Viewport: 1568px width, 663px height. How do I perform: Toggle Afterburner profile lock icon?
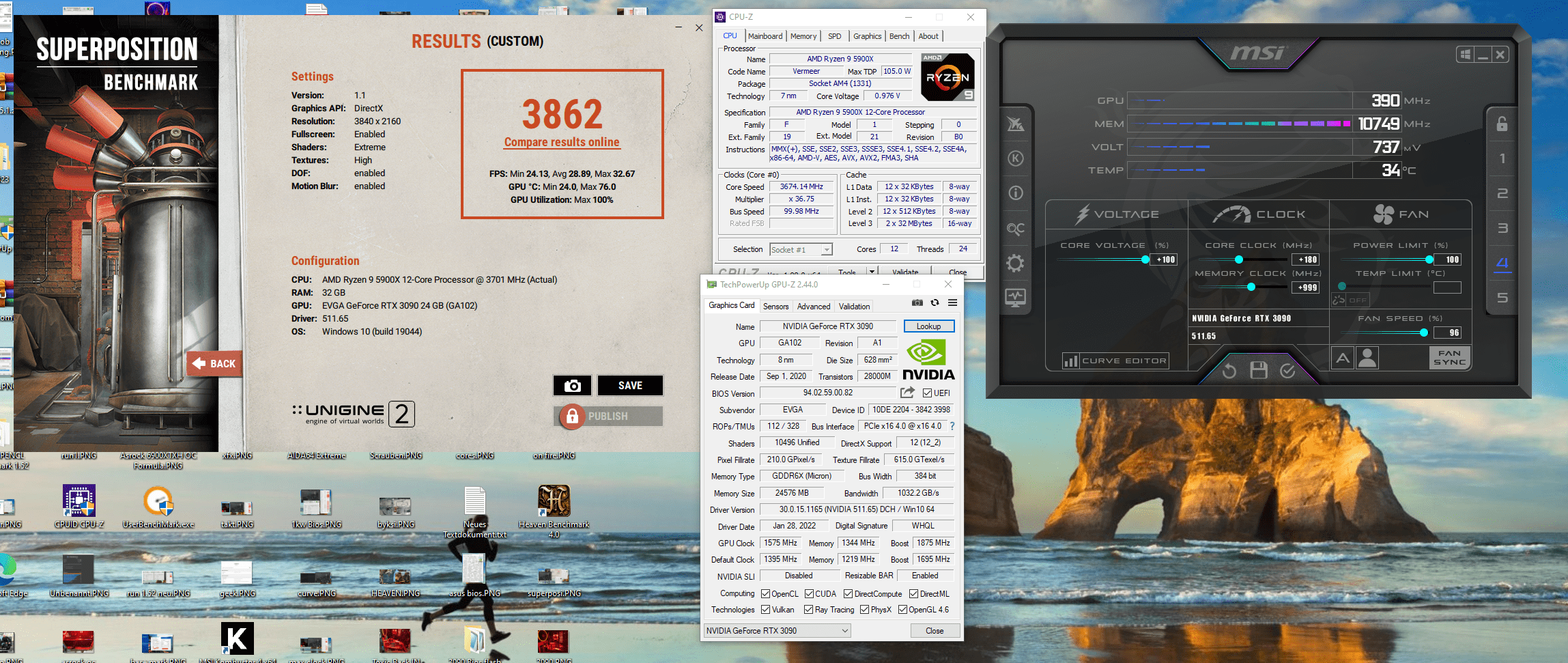point(1502,124)
